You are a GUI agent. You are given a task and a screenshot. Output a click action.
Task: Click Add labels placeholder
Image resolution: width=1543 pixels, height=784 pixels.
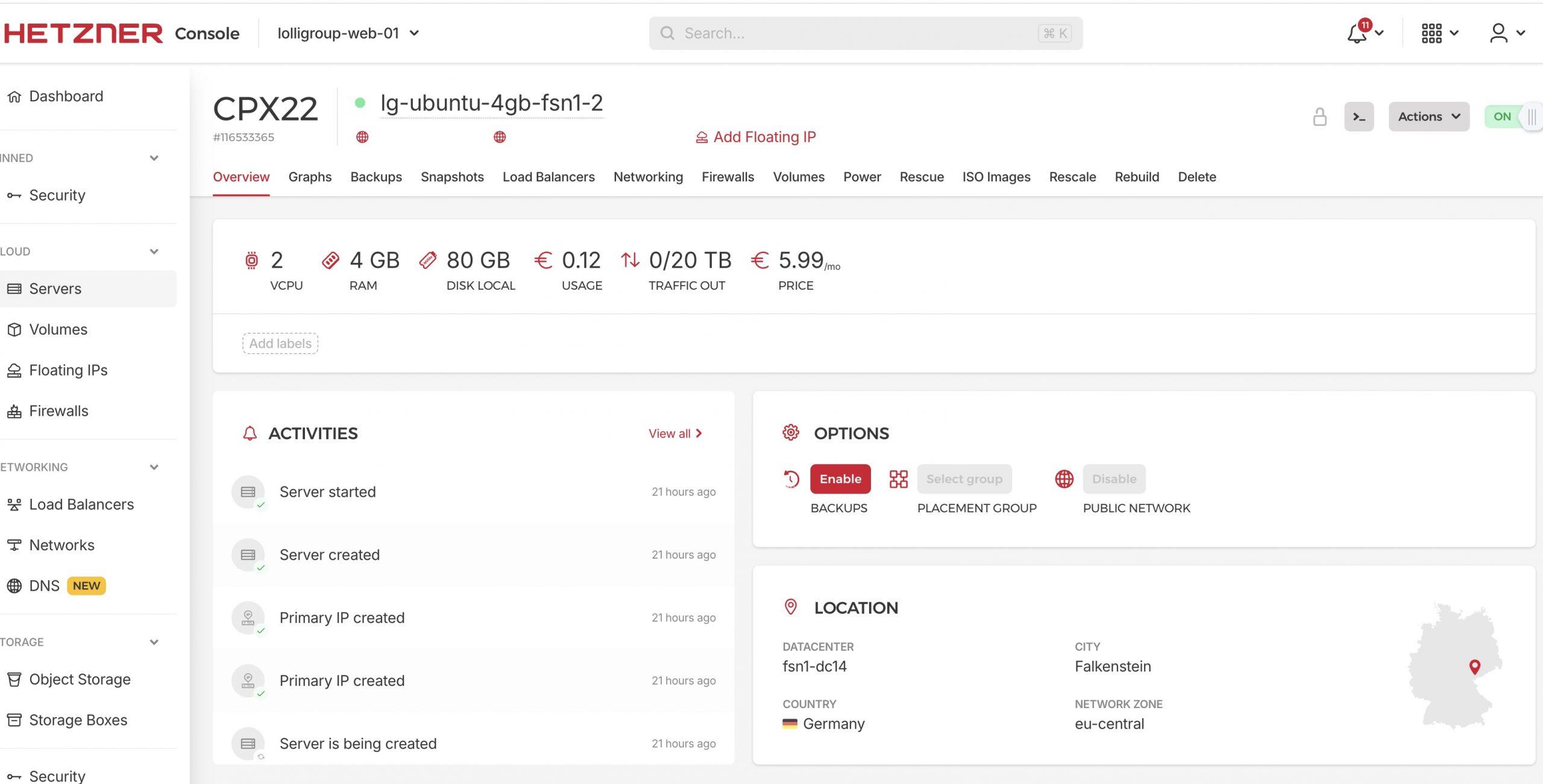(x=280, y=343)
